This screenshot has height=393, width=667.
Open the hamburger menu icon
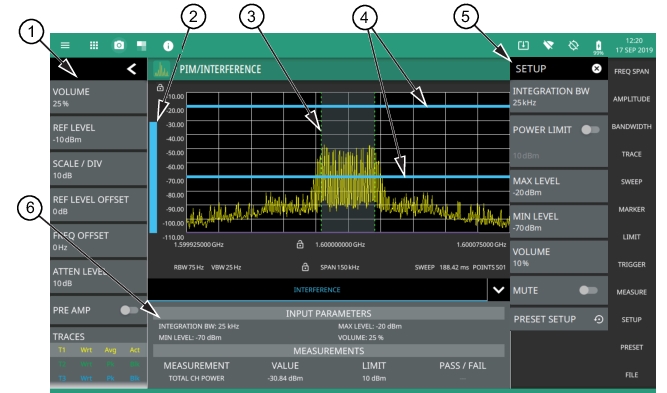(65, 45)
